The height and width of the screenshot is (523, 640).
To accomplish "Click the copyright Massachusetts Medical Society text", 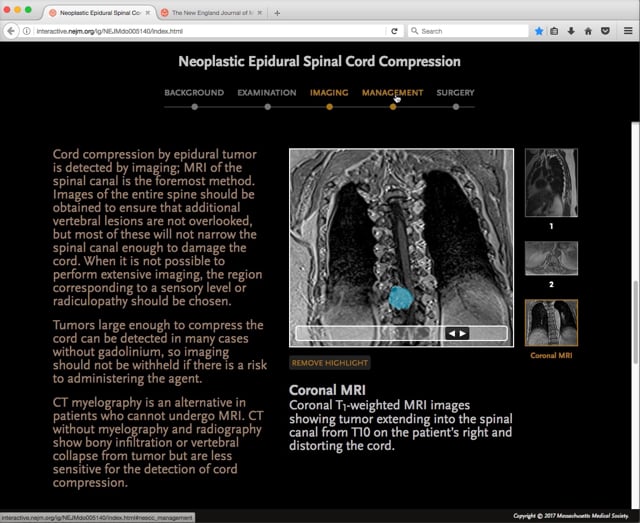I will click(x=571, y=516).
